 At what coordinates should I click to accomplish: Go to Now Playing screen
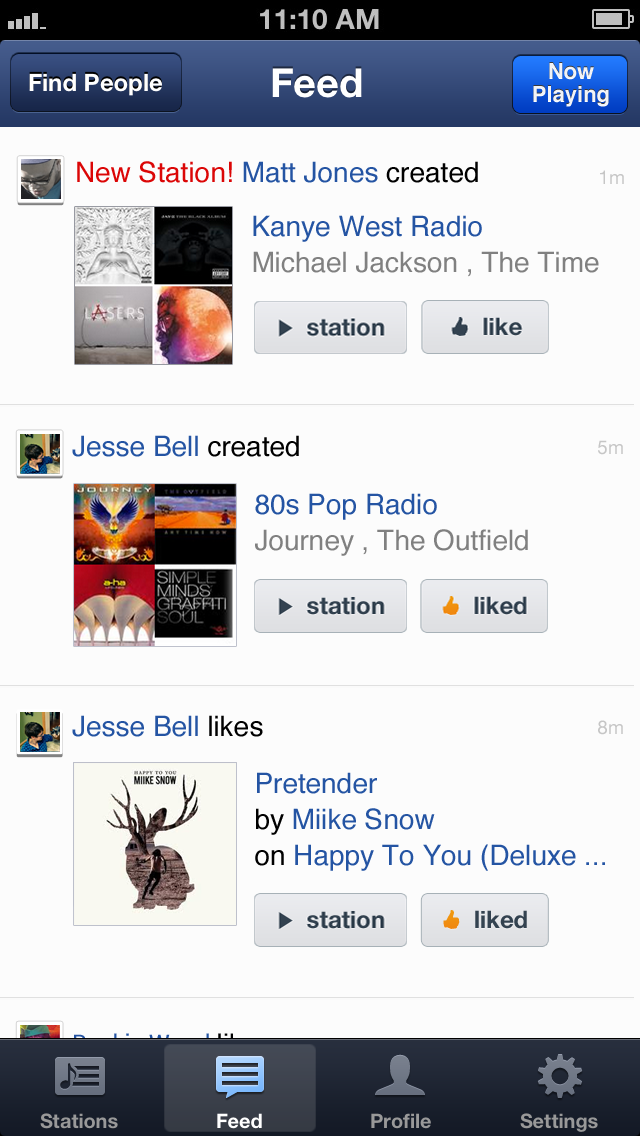click(570, 83)
